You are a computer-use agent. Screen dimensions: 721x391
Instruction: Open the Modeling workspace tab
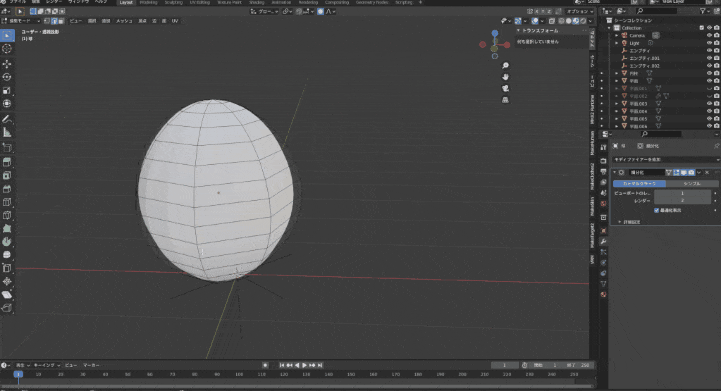click(x=148, y=2)
